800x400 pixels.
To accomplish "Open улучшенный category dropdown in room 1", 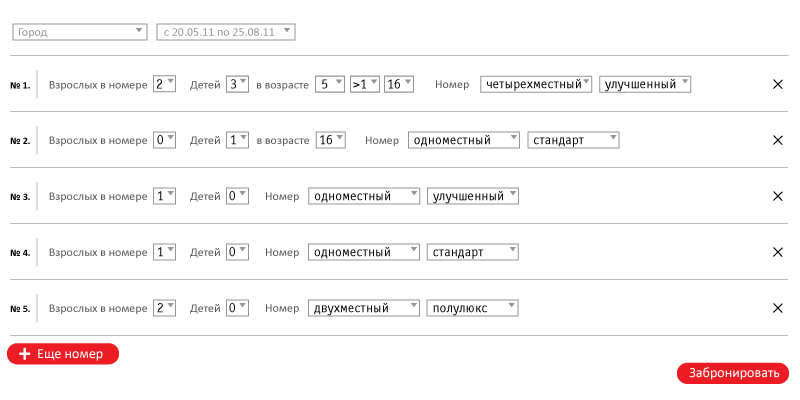I will (645, 85).
